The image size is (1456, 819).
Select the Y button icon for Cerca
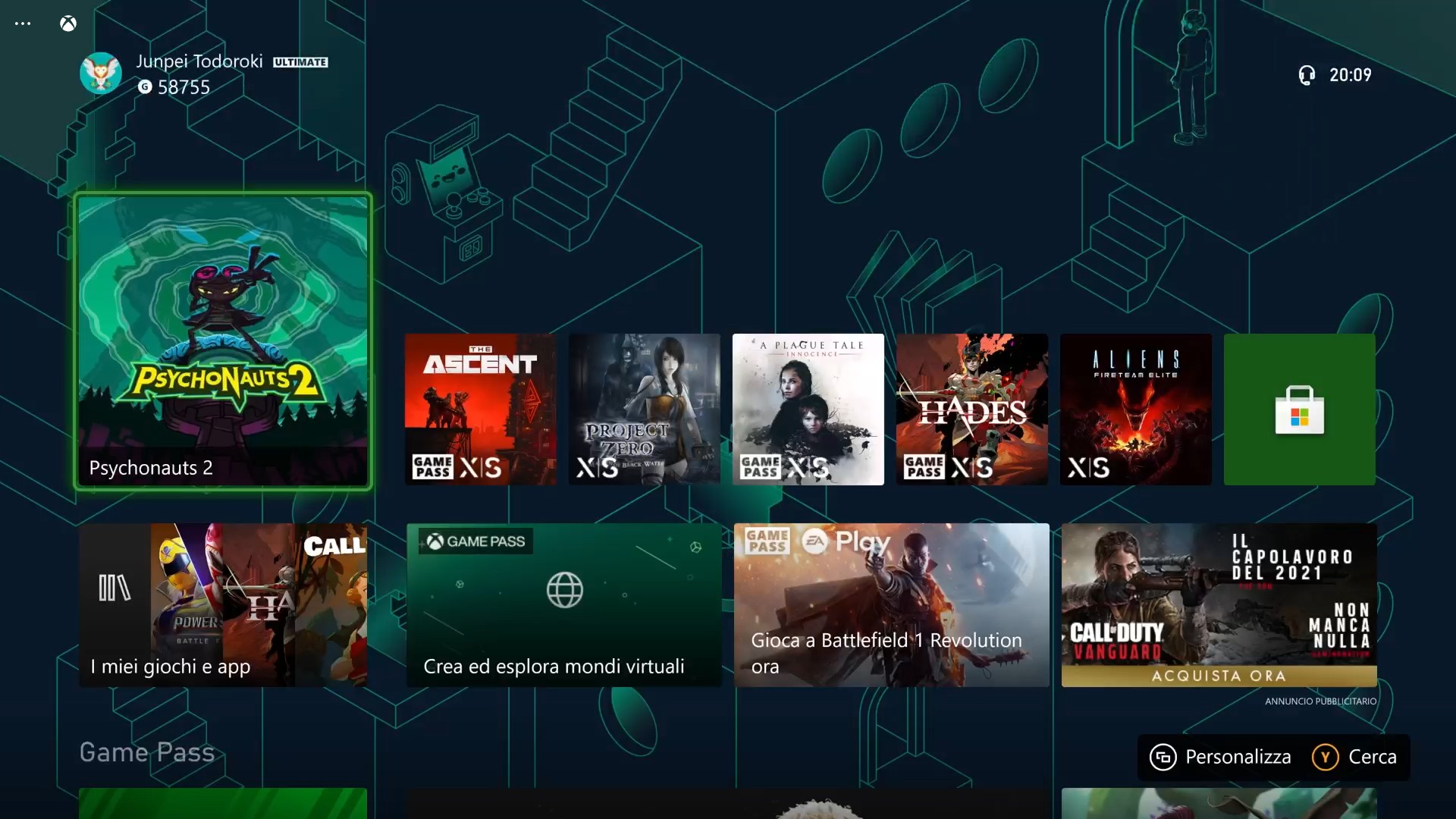pos(1326,757)
